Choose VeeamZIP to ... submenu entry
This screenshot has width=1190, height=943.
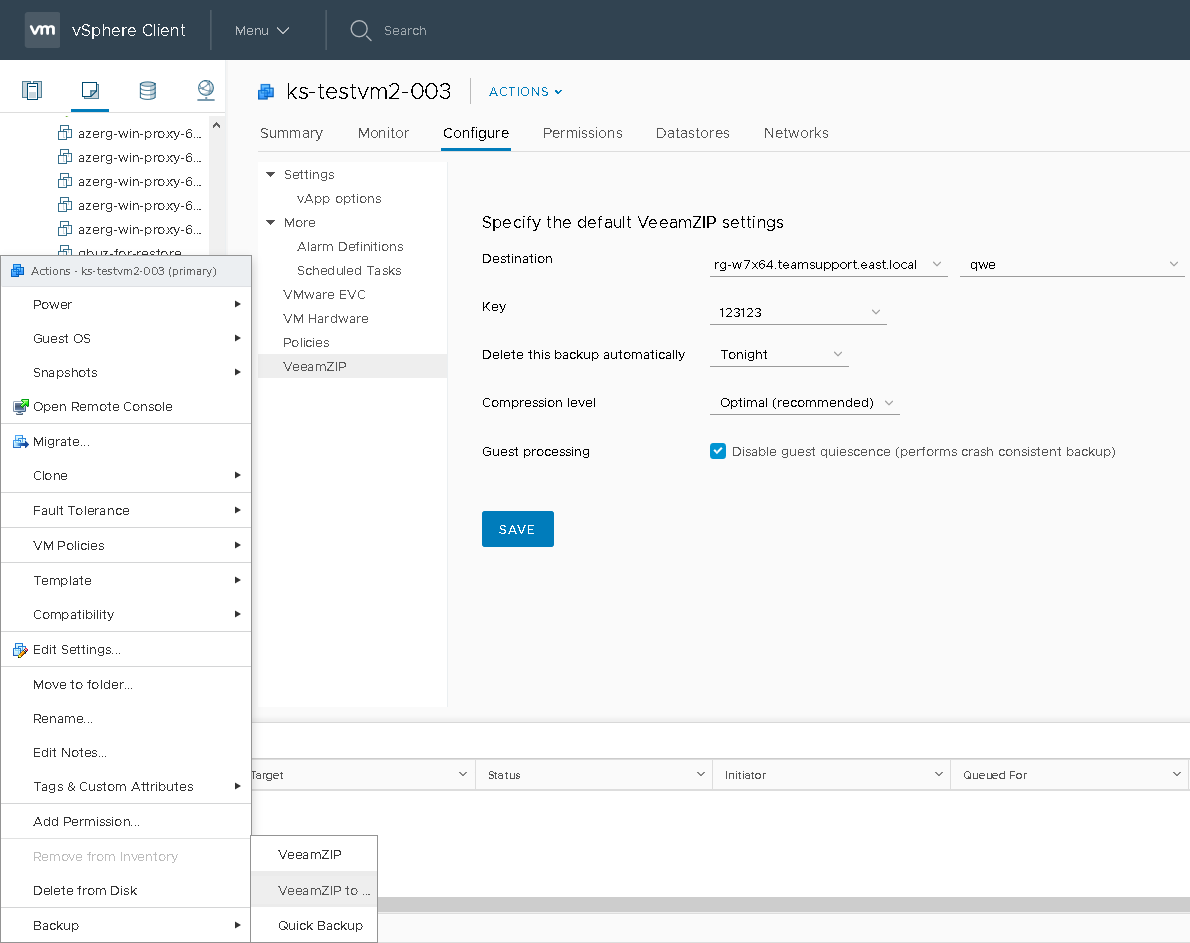(x=314, y=890)
